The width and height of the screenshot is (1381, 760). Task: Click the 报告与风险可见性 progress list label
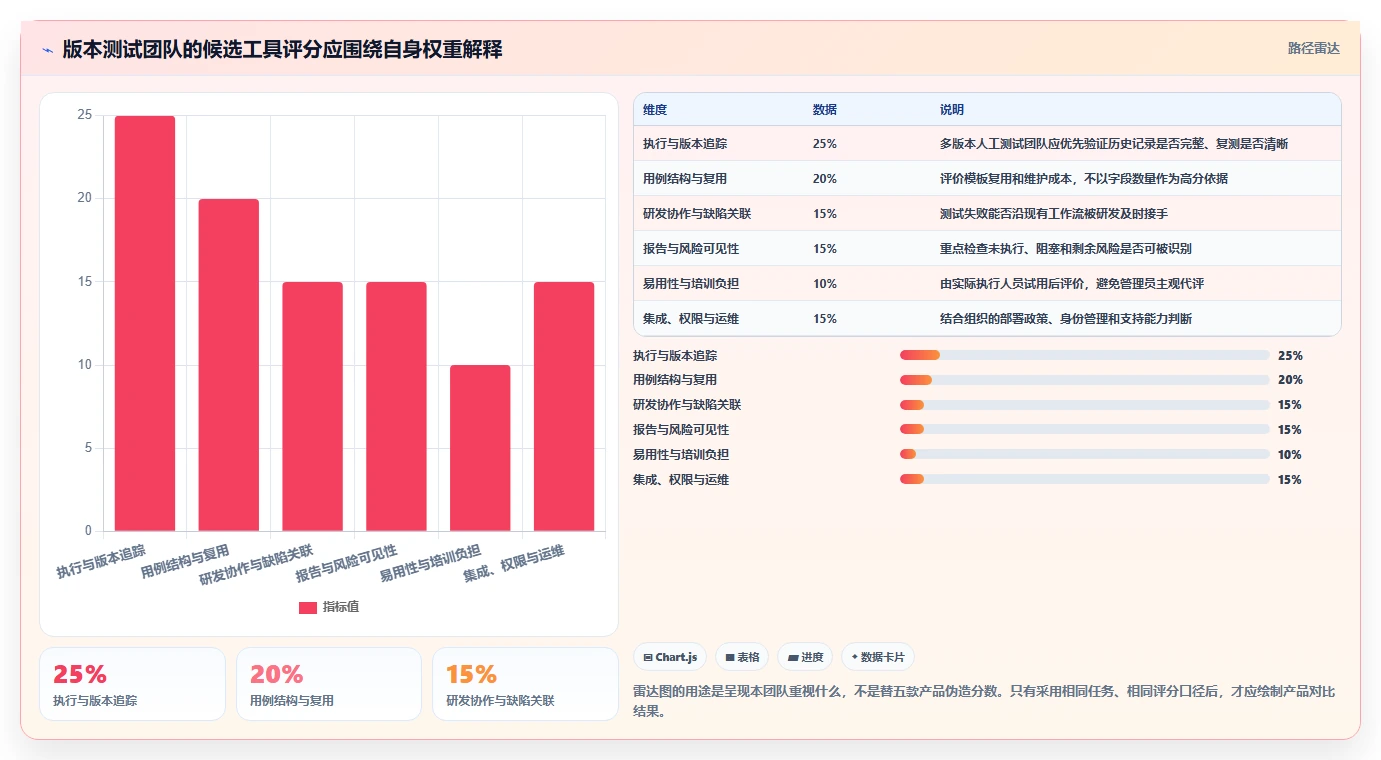point(681,430)
